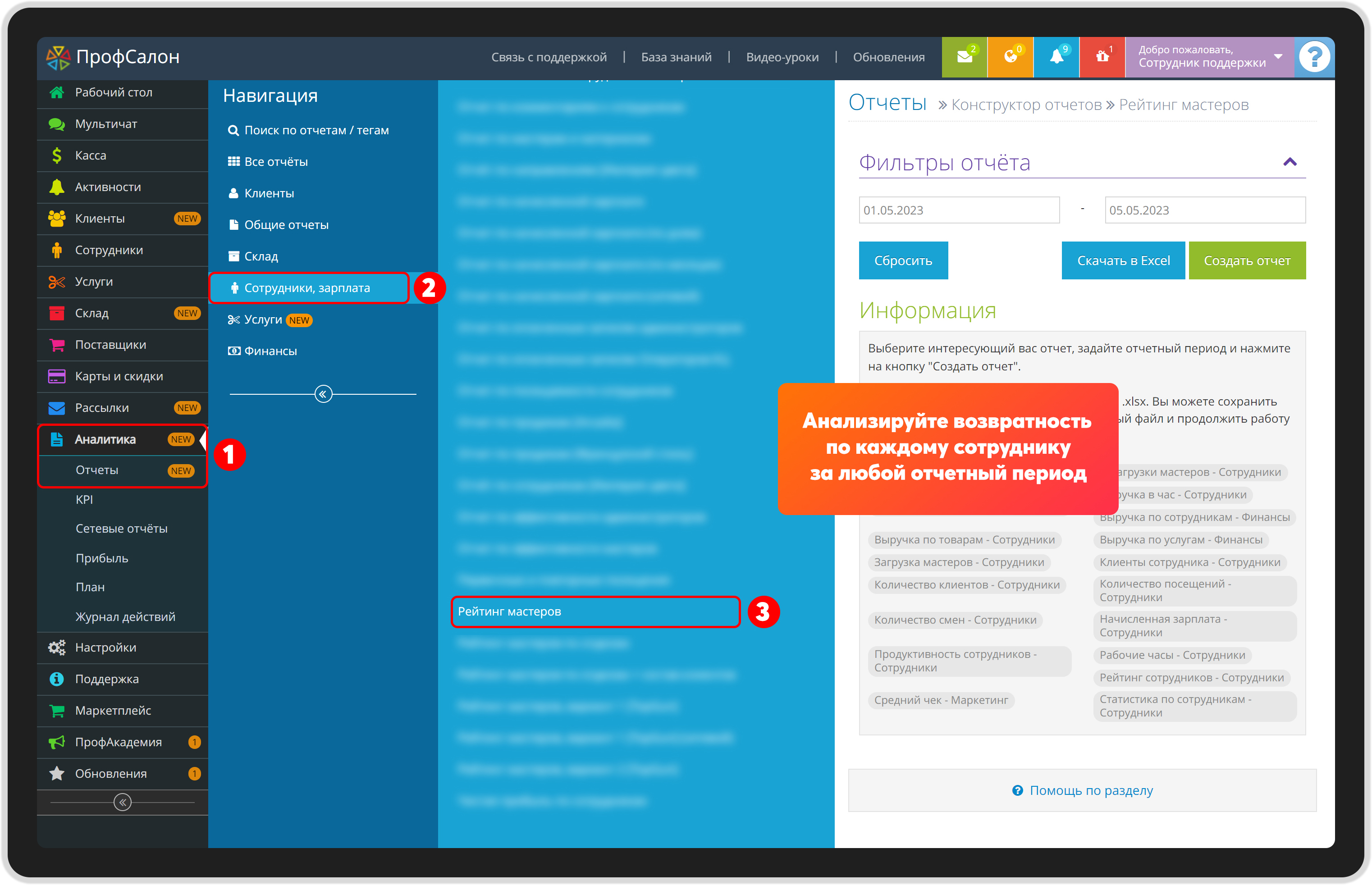Open the user account dropdown arrow
1372x885 pixels.
point(1278,57)
